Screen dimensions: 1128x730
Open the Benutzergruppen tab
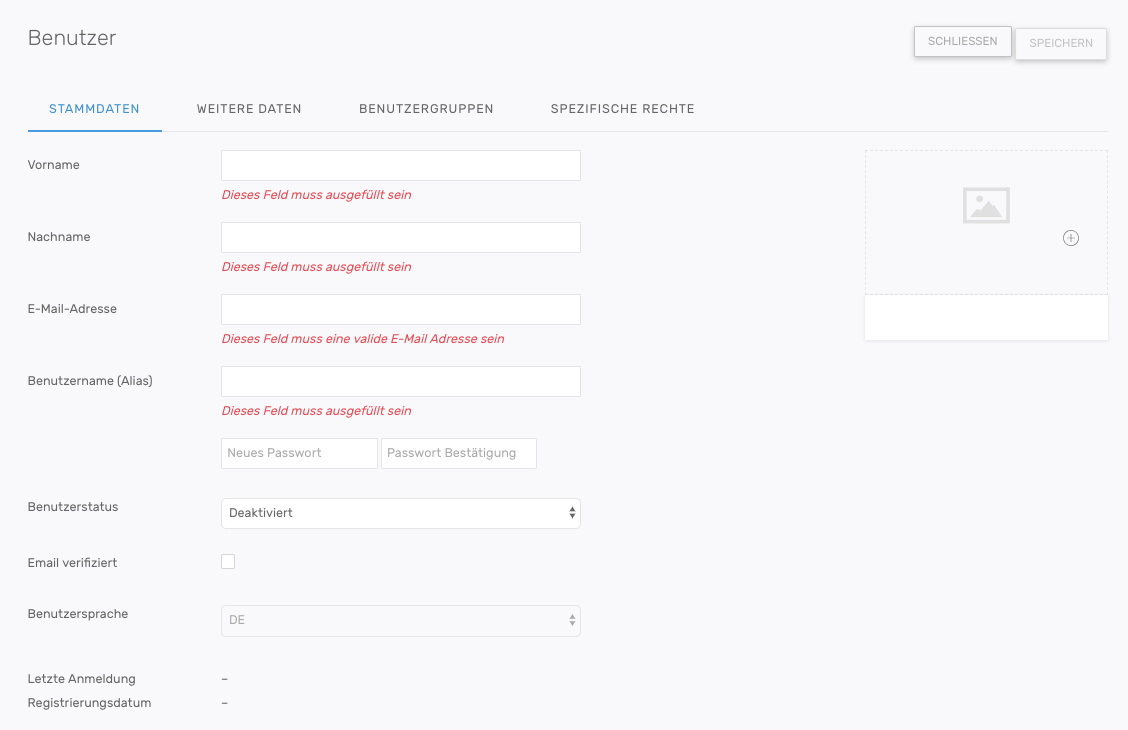pyautogui.click(x=426, y=109)
